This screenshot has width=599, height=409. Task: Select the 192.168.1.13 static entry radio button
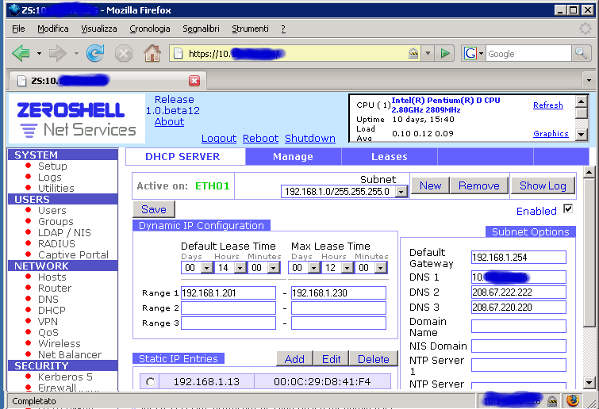(150, 382)
